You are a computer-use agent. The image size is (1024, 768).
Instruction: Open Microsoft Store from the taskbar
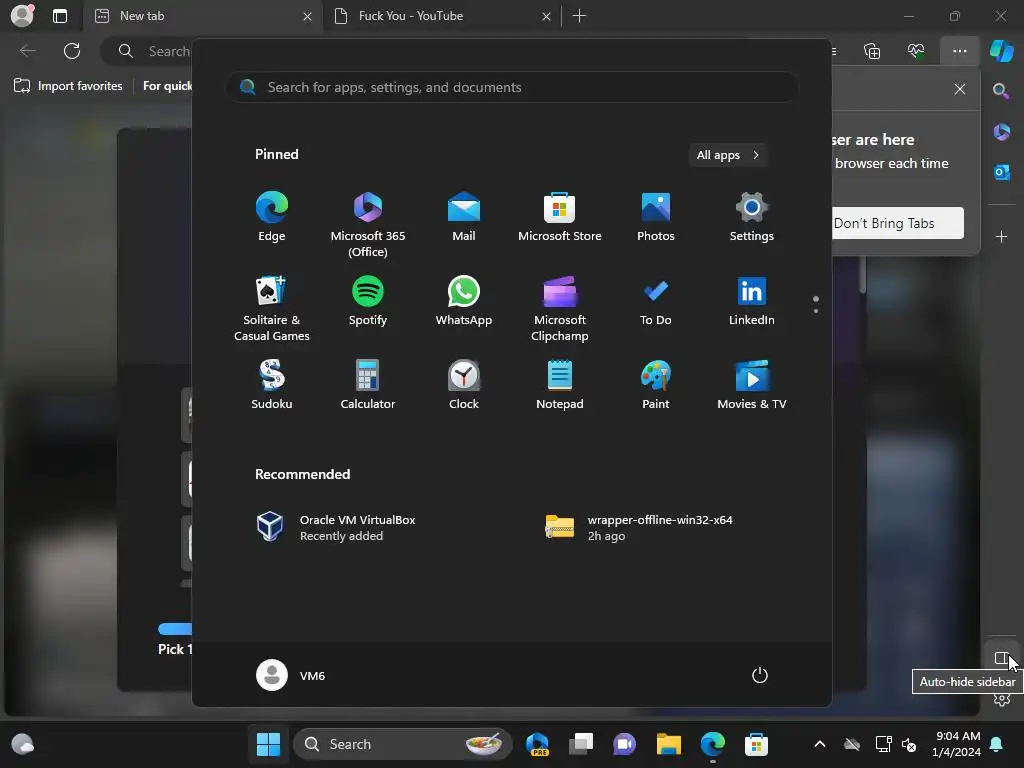click(756, 744)
